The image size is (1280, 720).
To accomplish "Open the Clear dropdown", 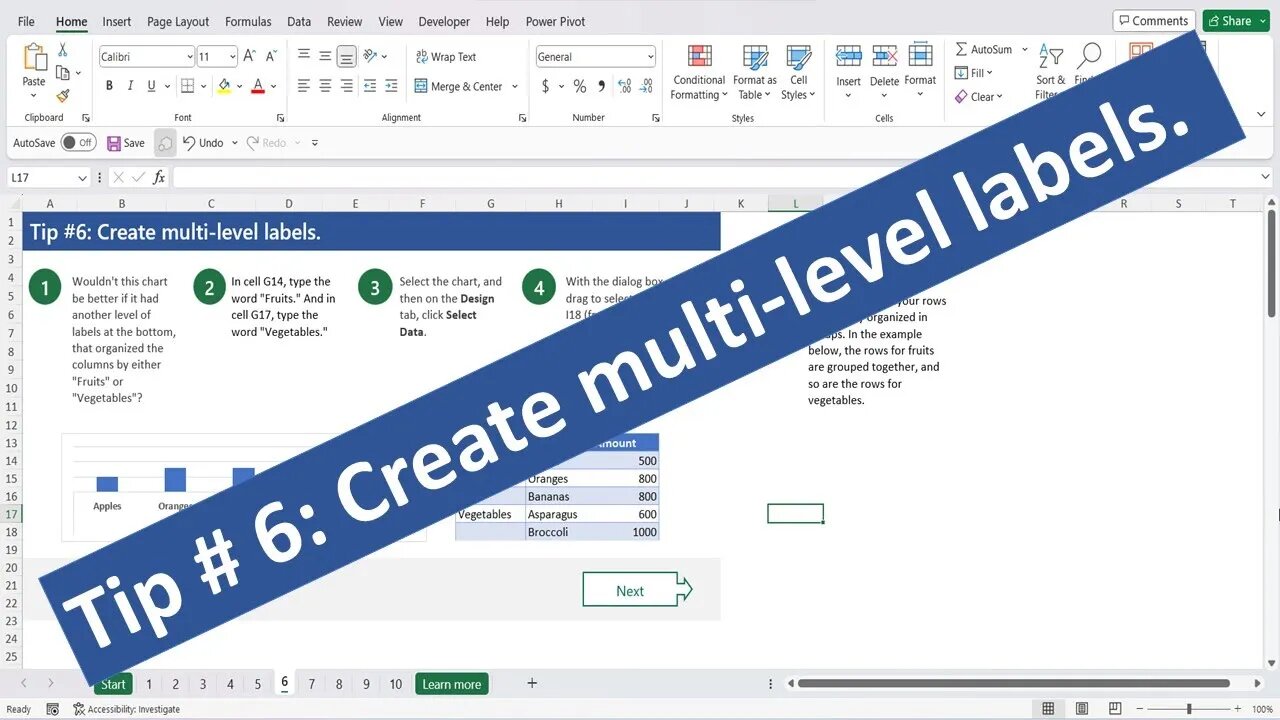I will point(979,97).
